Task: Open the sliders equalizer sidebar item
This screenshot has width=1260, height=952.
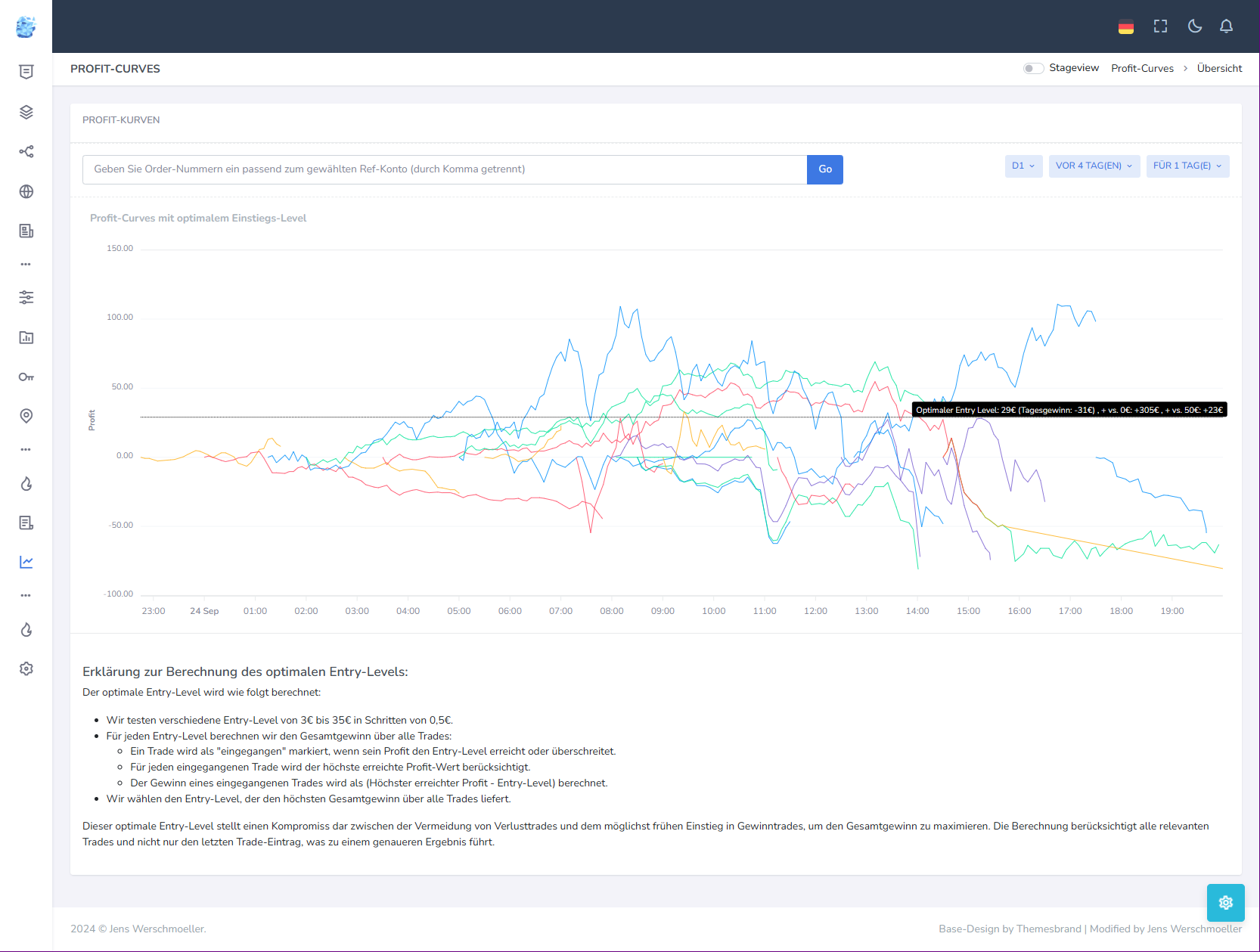Action: 26,297
